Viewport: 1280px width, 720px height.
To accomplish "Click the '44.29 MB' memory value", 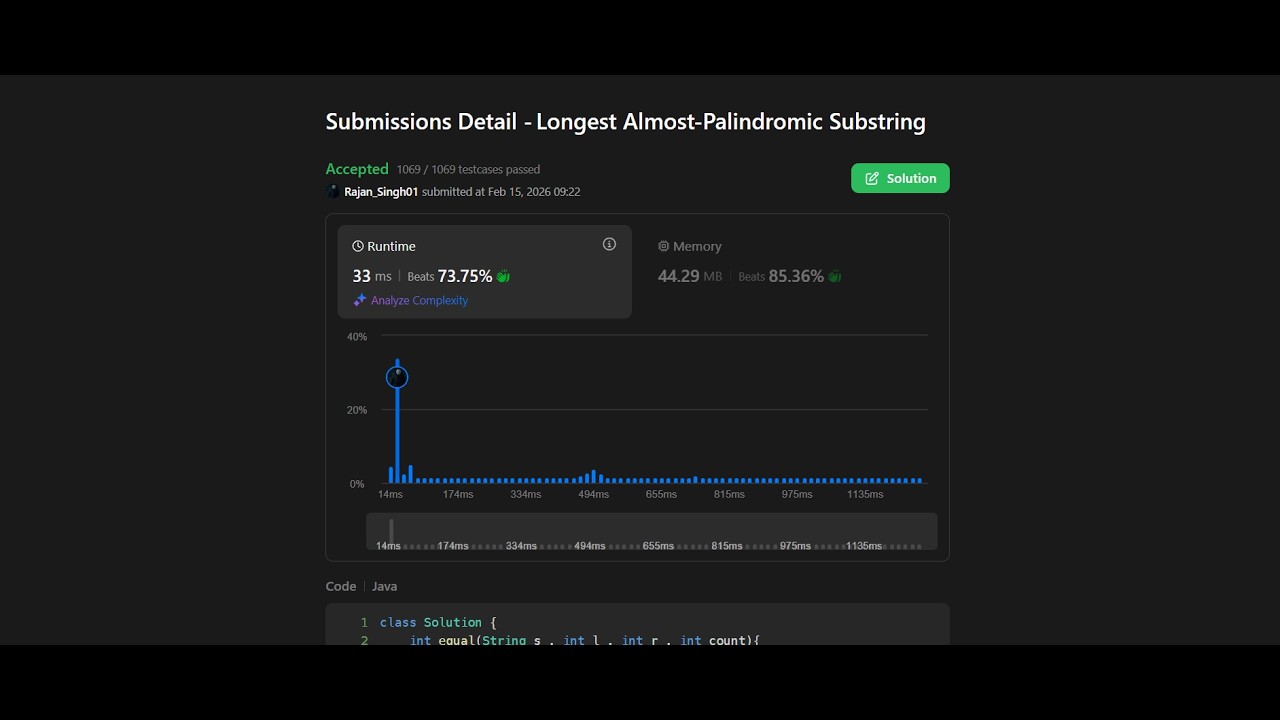I will click(x=690, y=276).
